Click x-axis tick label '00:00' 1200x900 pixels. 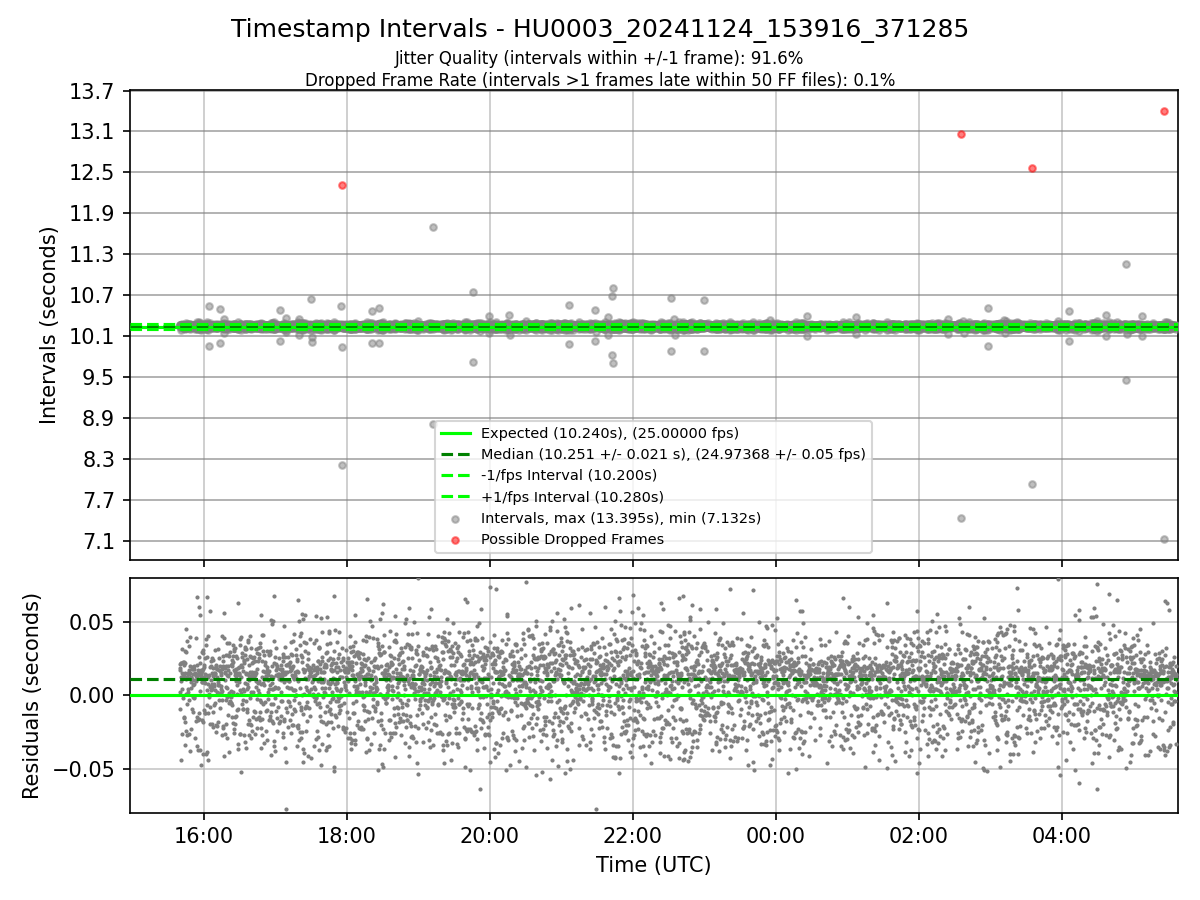tap(776, 835)
